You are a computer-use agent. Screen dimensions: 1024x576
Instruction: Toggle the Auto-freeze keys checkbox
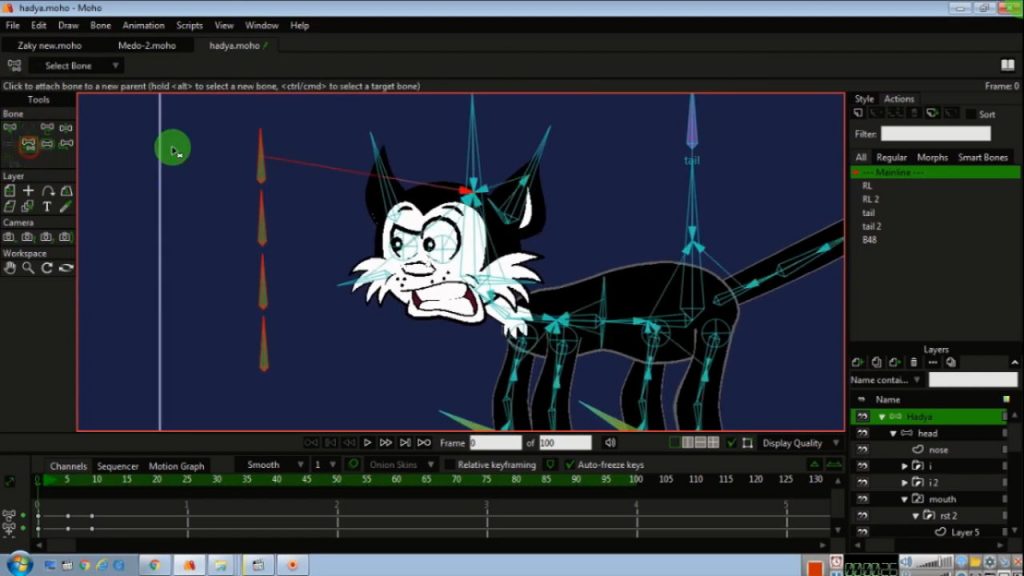[x=569, y=465]
